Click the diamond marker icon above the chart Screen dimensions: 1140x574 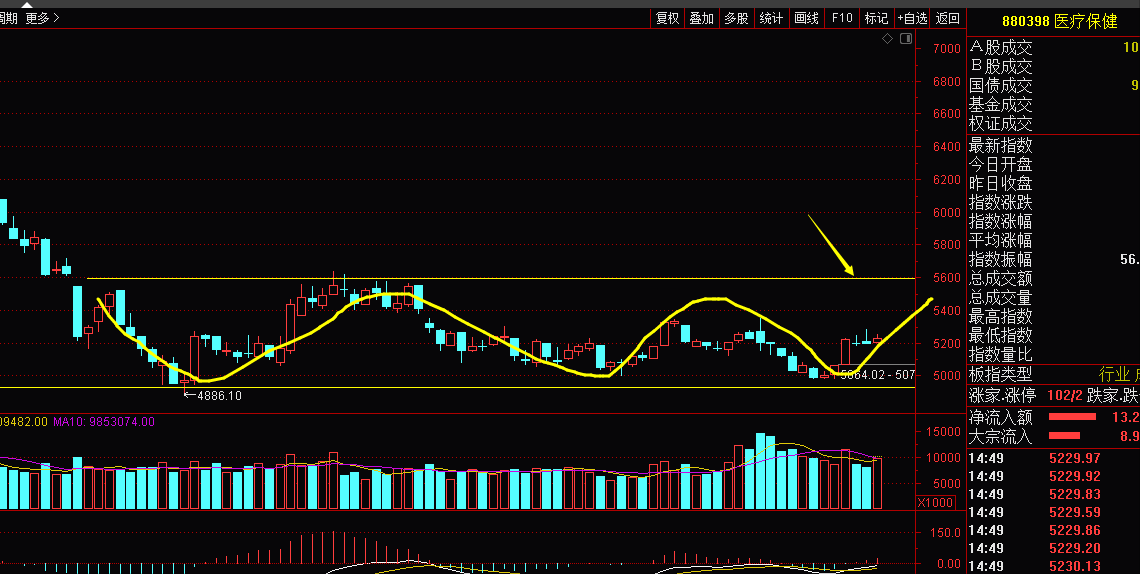[x=887, y=39]
